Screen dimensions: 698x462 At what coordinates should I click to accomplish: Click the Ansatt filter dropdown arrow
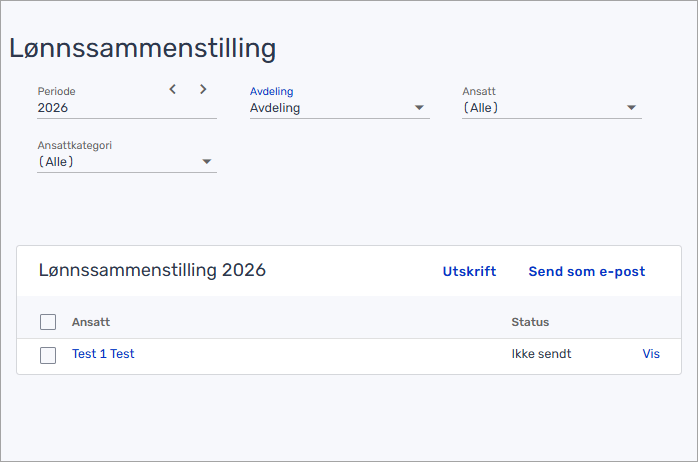click(632, 108)
